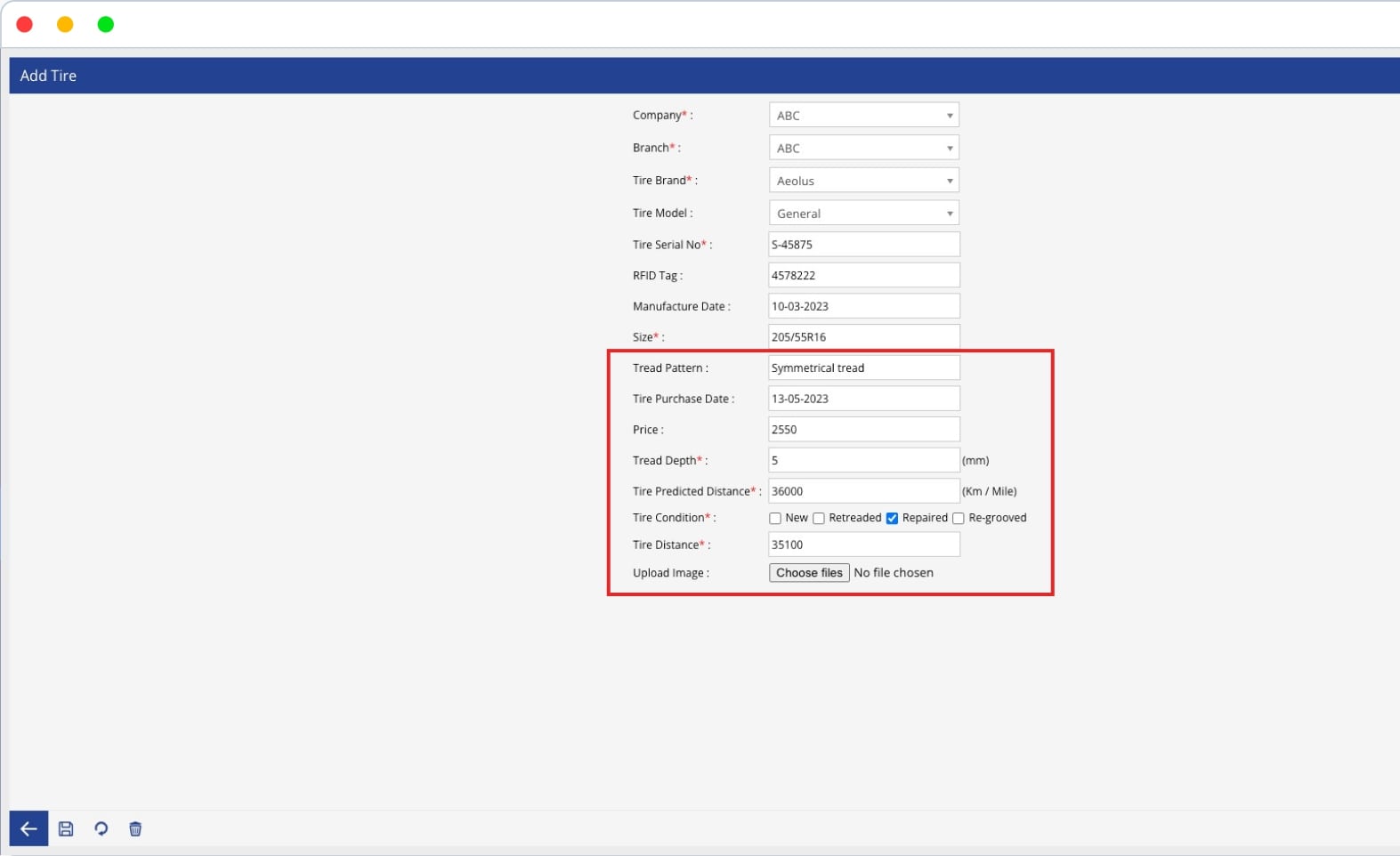Select the Manufacture Date field
The image size is (1400, 856).
click(863, 306)
